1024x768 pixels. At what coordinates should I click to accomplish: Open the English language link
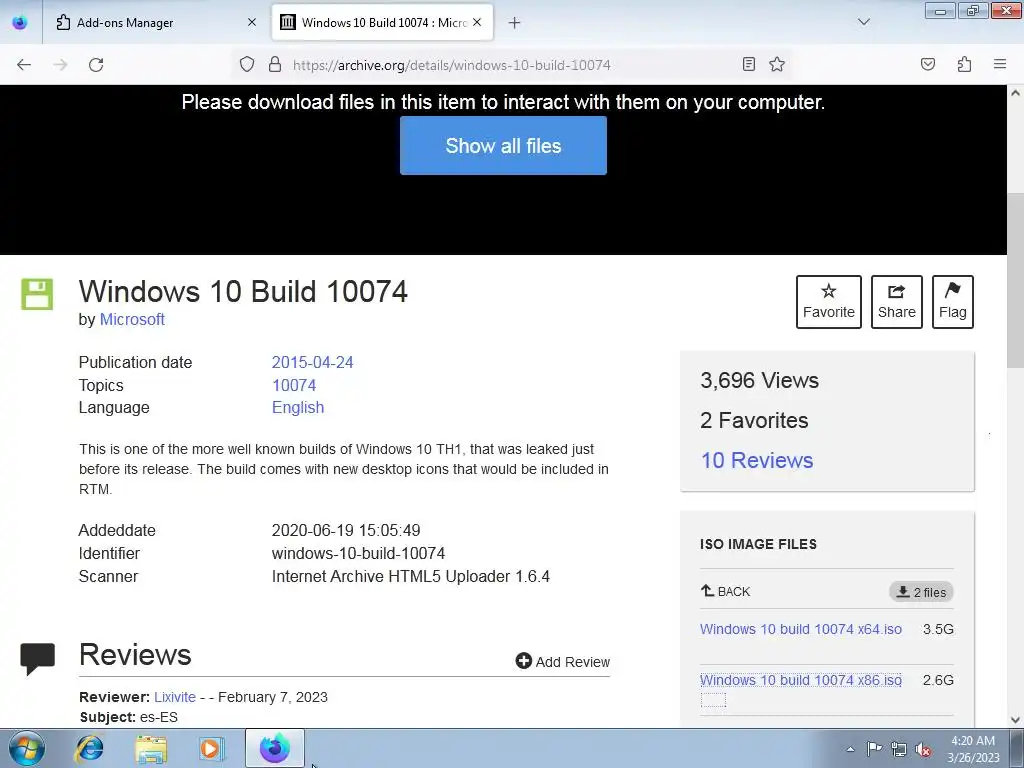coord(298,408)
